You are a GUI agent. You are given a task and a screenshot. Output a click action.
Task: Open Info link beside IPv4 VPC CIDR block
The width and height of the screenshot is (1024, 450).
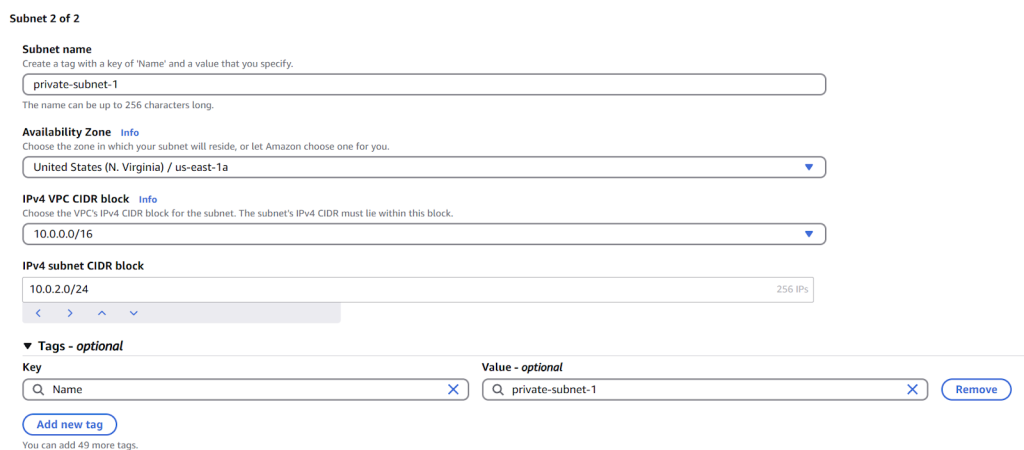pos(148,199)
